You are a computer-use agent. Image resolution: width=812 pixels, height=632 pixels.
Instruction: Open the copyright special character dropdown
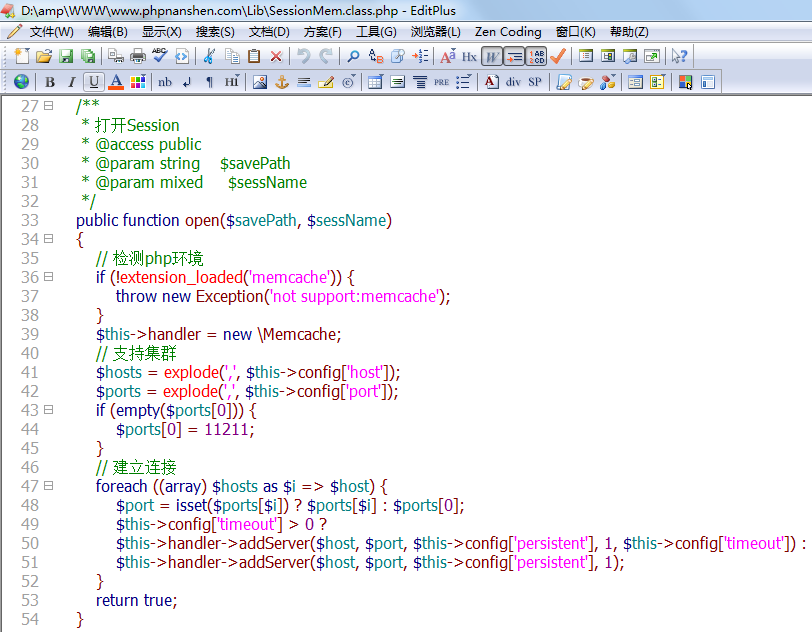[x=349, y=82]
